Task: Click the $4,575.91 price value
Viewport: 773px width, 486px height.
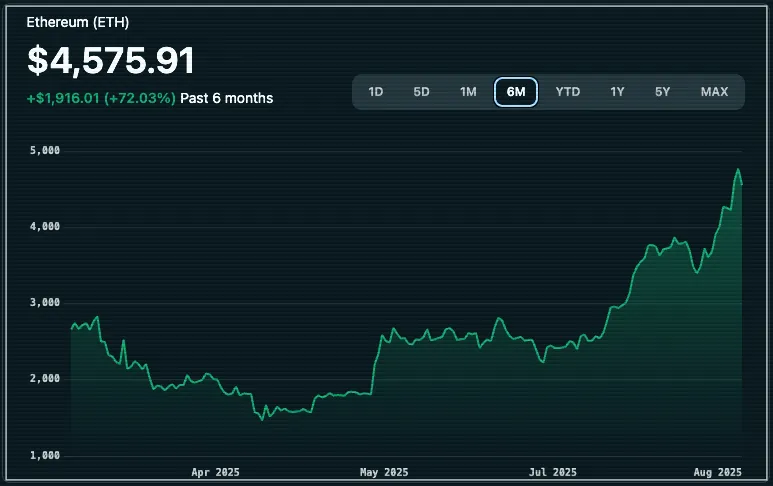Action: 111,61
